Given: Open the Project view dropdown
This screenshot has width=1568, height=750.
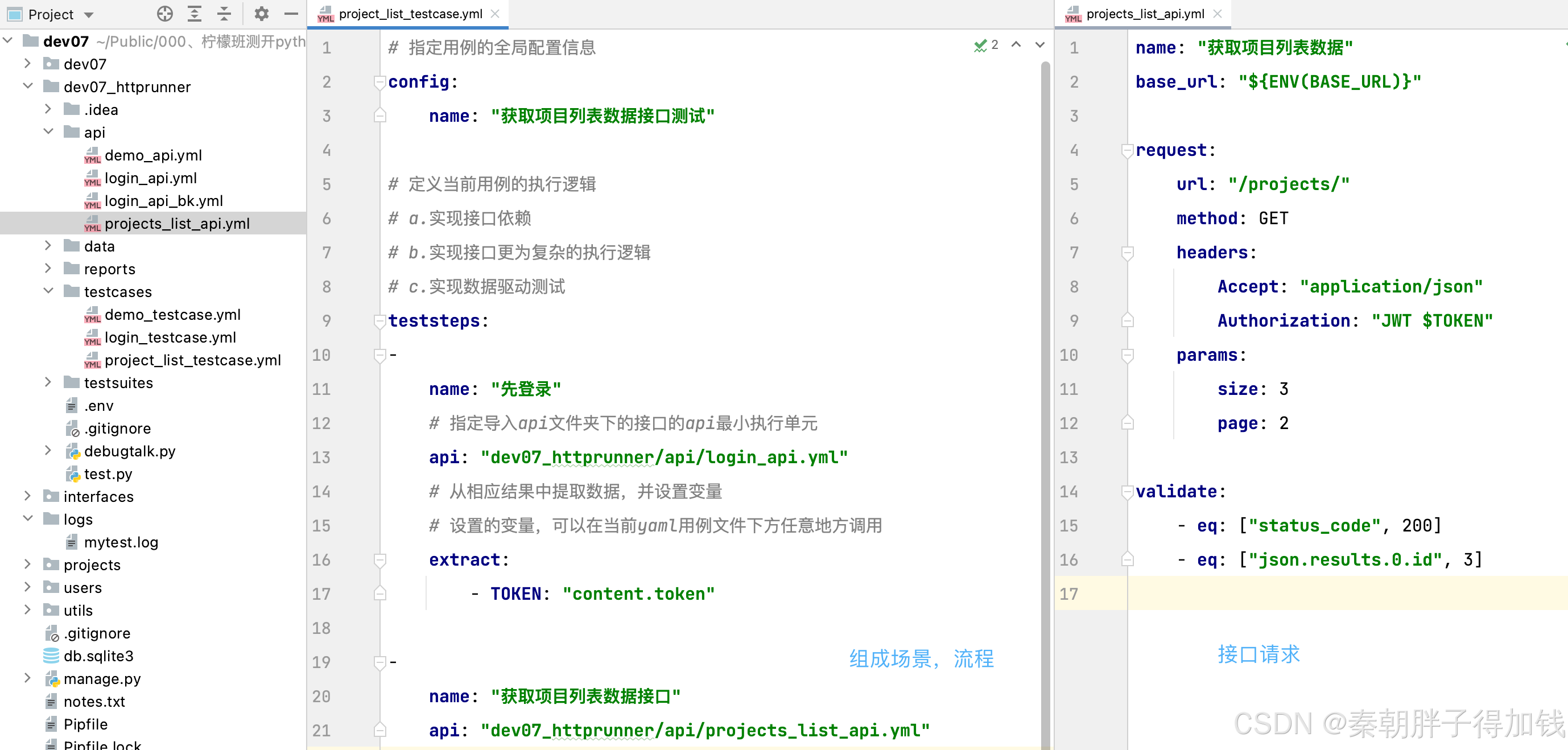Looking at the screenshot, I should (89, 15).
